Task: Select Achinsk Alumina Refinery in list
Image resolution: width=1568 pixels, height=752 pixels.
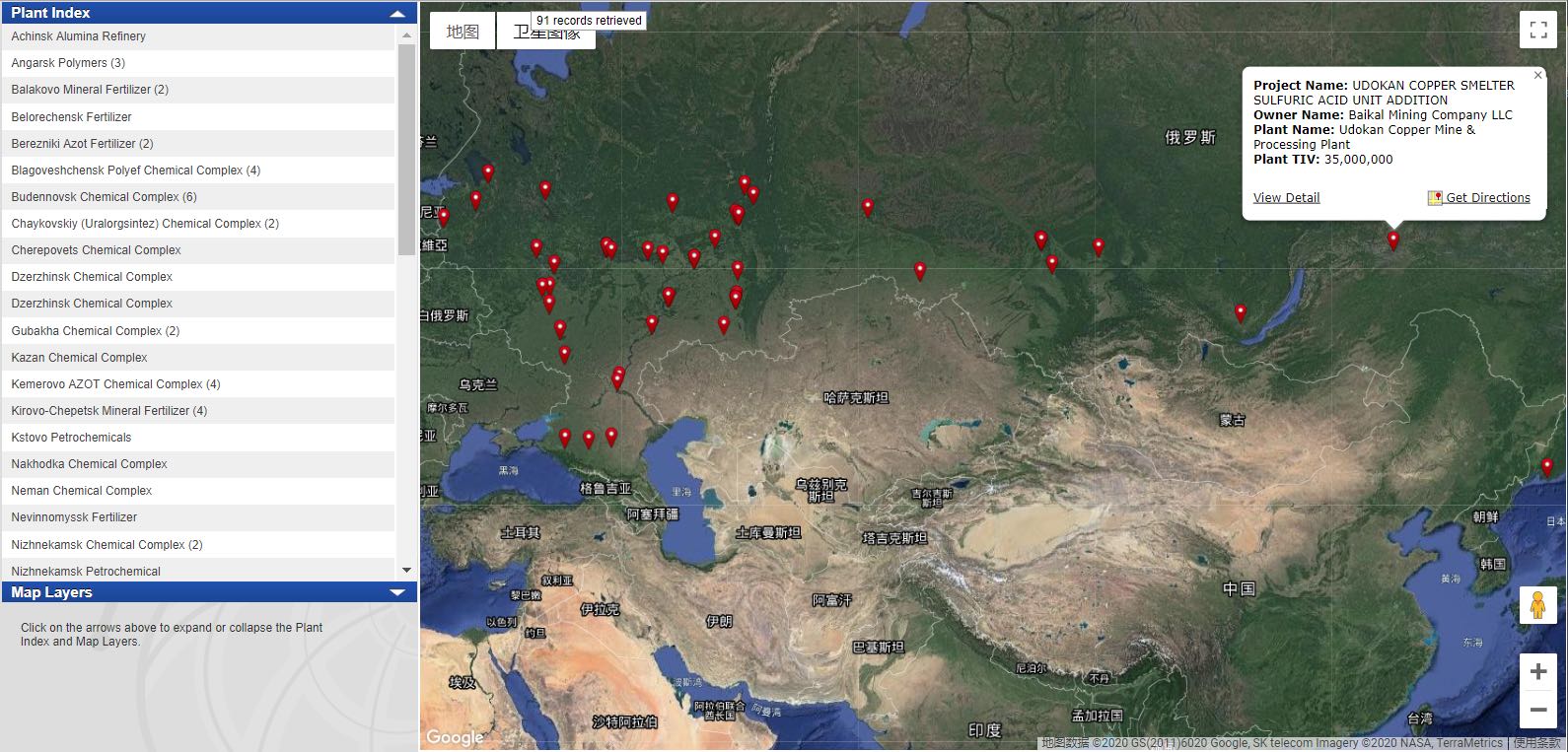Action: point(79,36)
